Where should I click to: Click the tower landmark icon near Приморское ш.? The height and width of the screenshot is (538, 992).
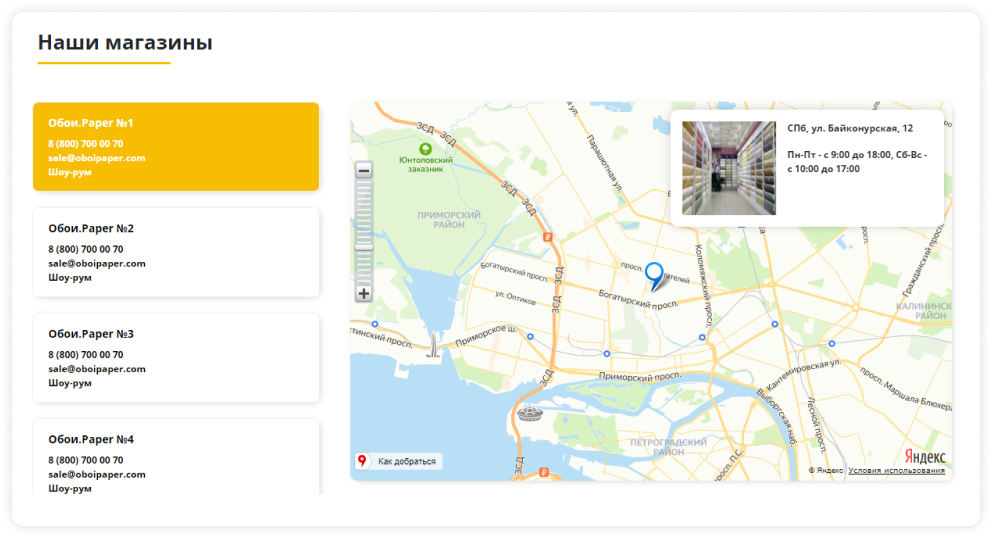pos(433,346)
